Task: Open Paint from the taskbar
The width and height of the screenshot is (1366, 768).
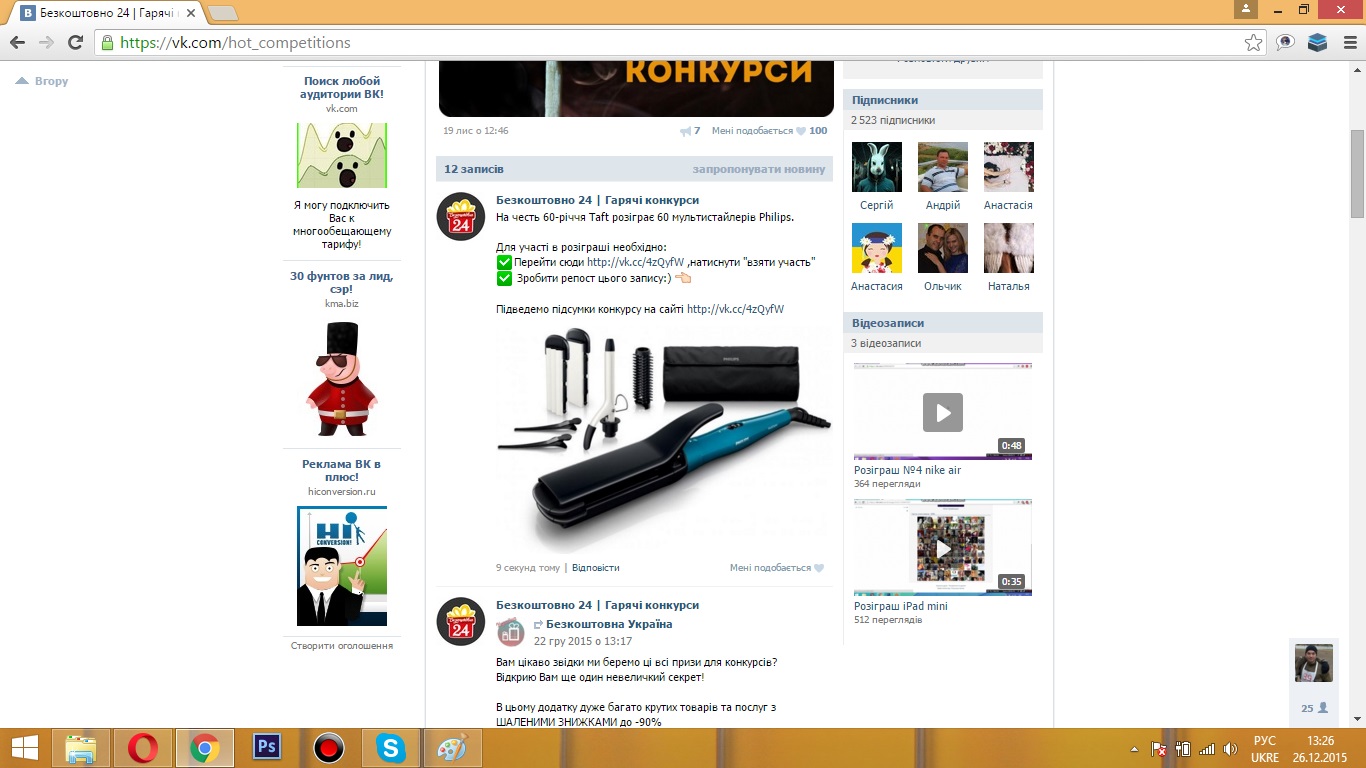Action: tap(453, 748)
